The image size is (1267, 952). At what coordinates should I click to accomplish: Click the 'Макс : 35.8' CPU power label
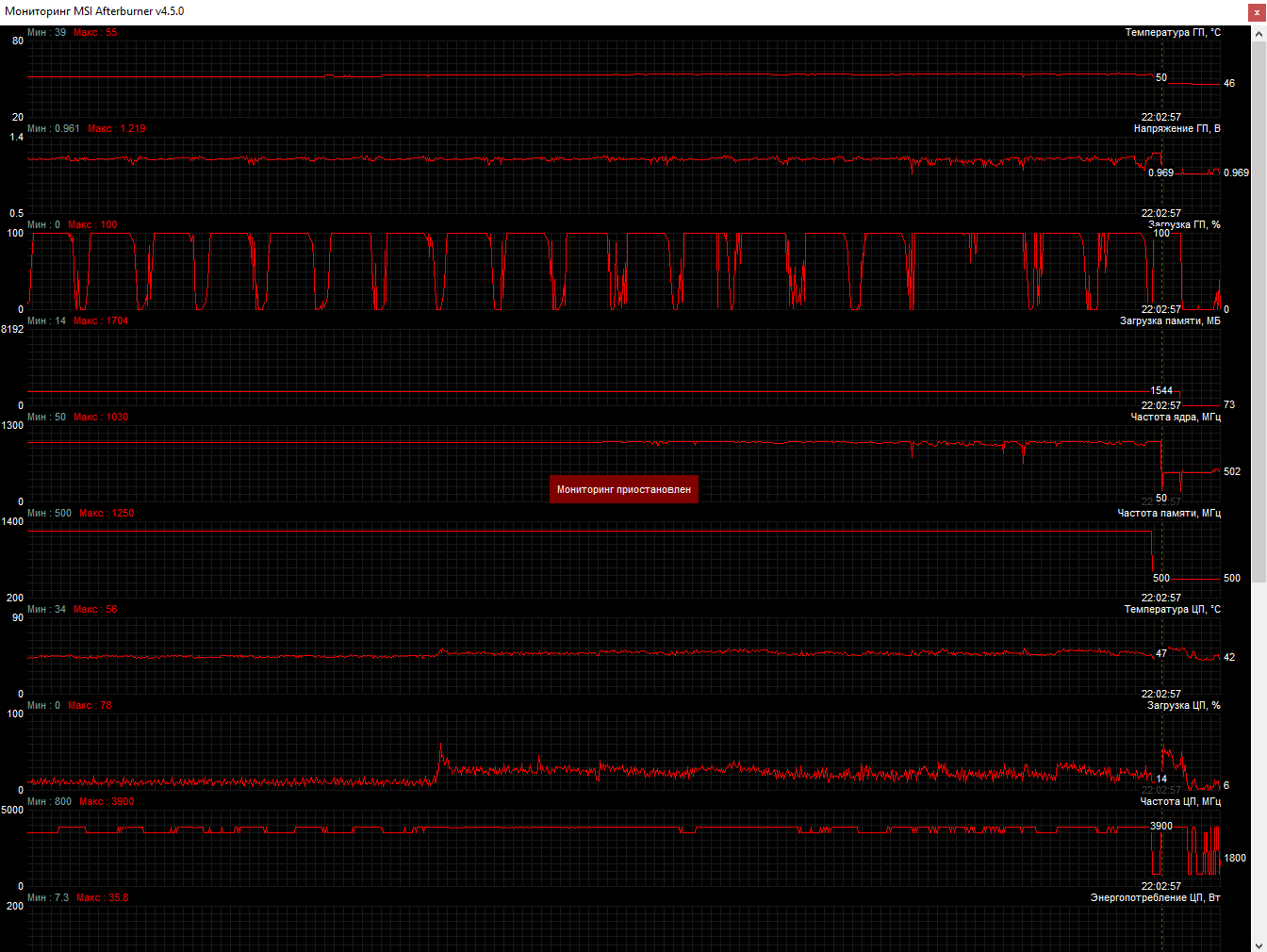(103, 897)
